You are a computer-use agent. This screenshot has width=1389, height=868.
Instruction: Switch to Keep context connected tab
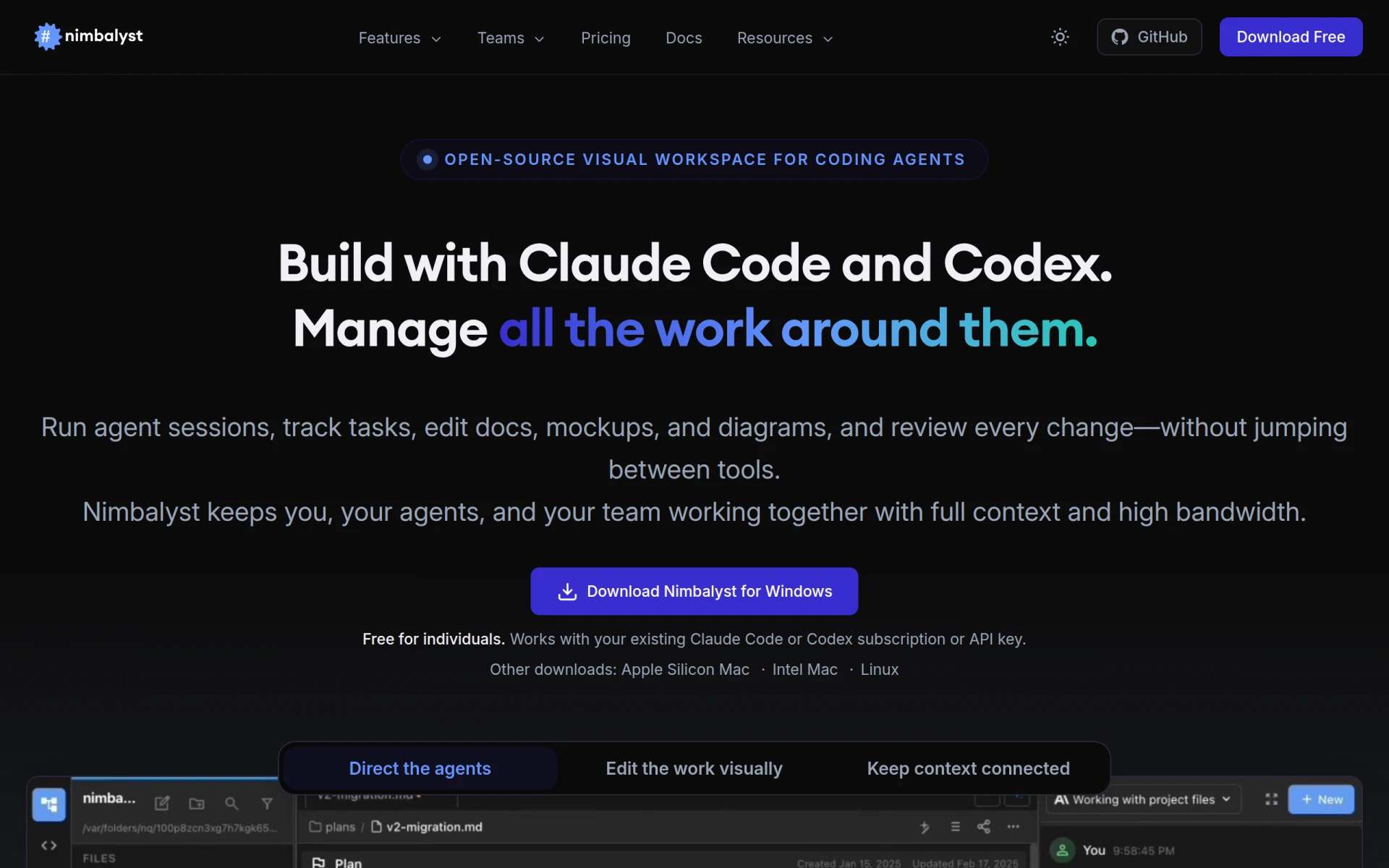click(968, 768)
